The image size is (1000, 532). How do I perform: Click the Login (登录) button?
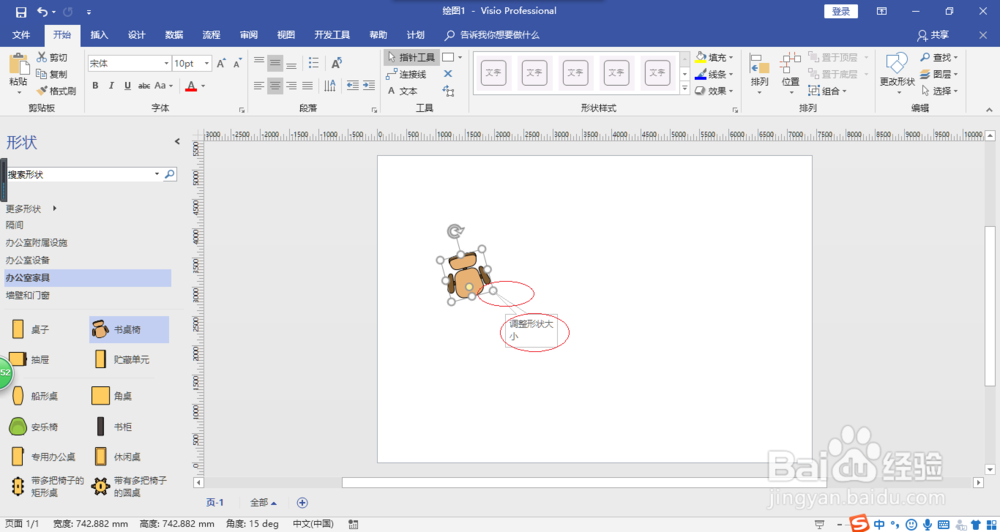841,11
